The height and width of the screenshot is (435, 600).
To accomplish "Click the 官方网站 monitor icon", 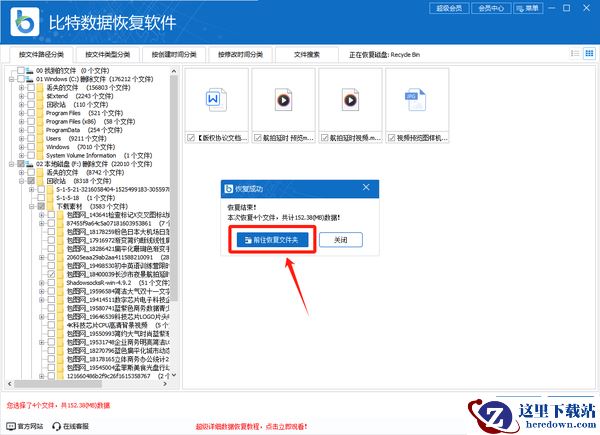I will (x=11, y=426).
